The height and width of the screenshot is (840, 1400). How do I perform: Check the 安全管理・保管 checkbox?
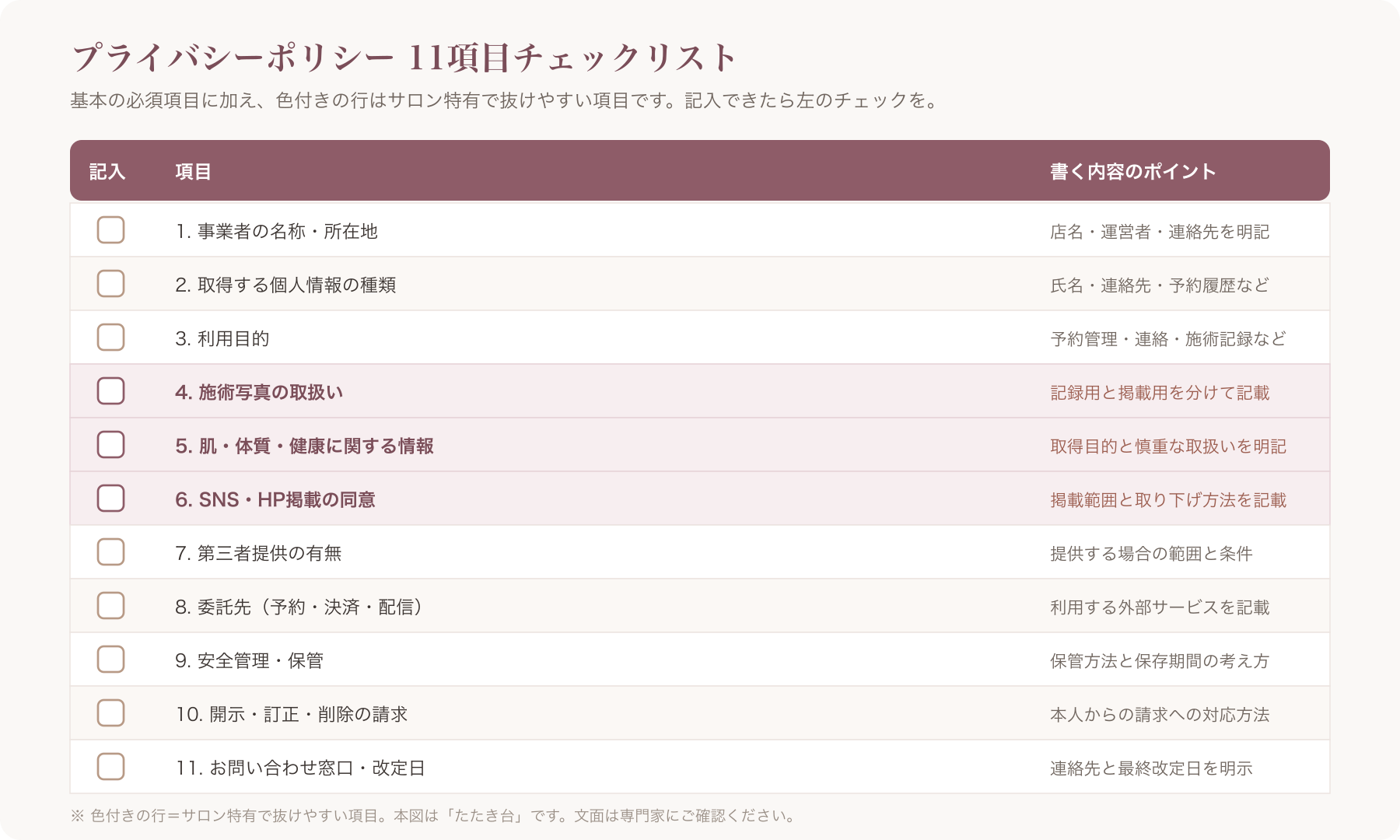point(110,660)
